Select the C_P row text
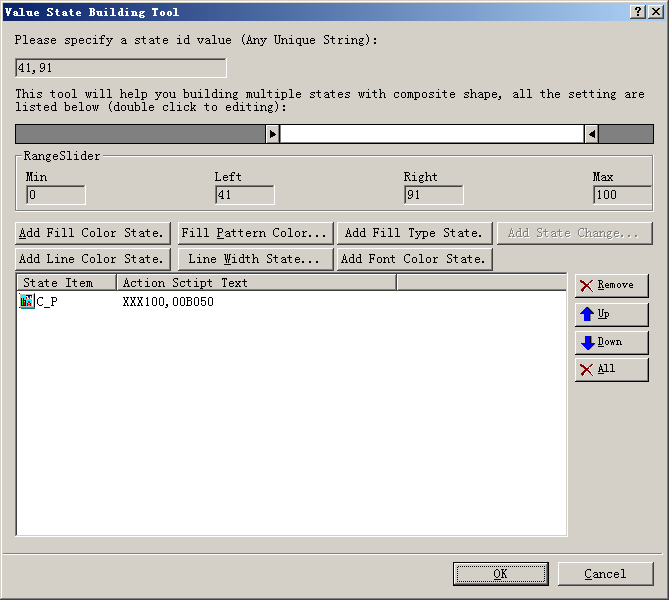The image size is (669, 600). [x=47, y=302]
